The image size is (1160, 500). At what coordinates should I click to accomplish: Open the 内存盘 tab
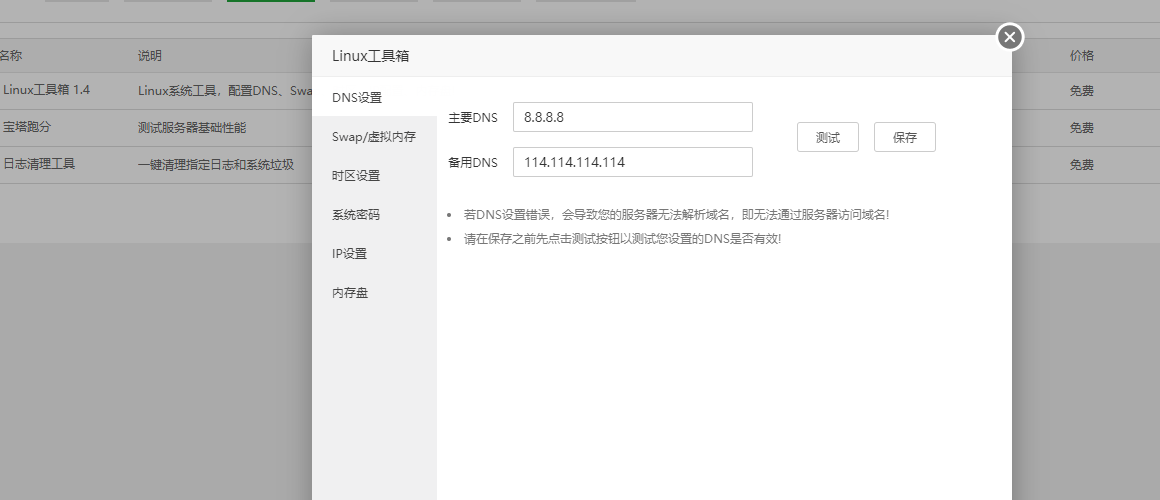pos(374,293)
